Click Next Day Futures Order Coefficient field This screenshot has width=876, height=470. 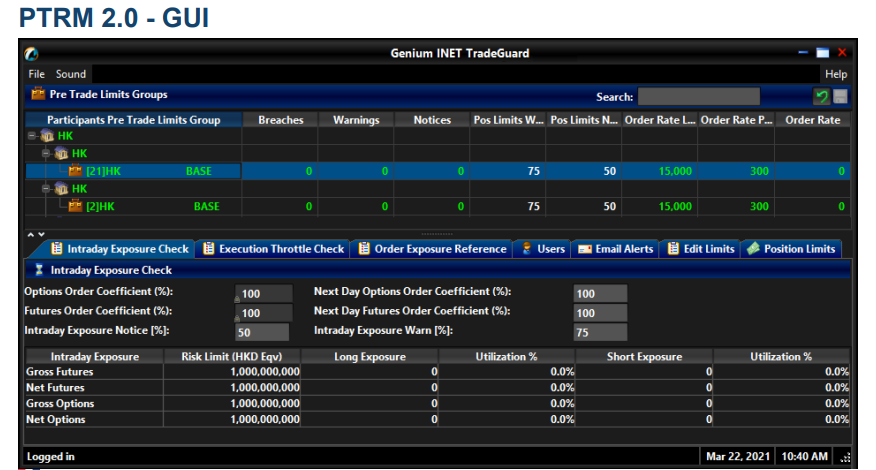pos(600,313)
